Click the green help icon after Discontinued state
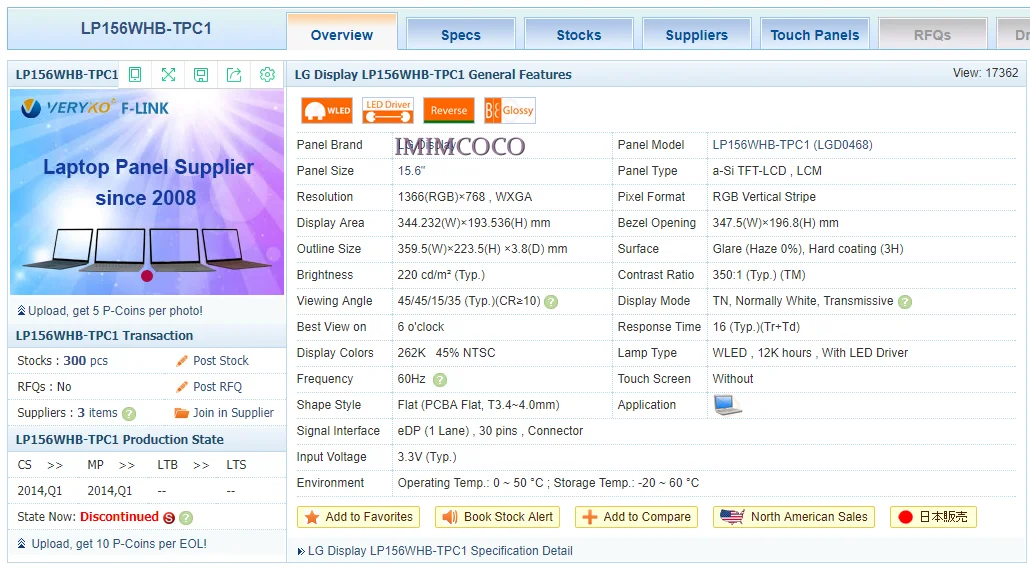The width and height of the screenshot is (1030, 568). [x=186, y=518]
